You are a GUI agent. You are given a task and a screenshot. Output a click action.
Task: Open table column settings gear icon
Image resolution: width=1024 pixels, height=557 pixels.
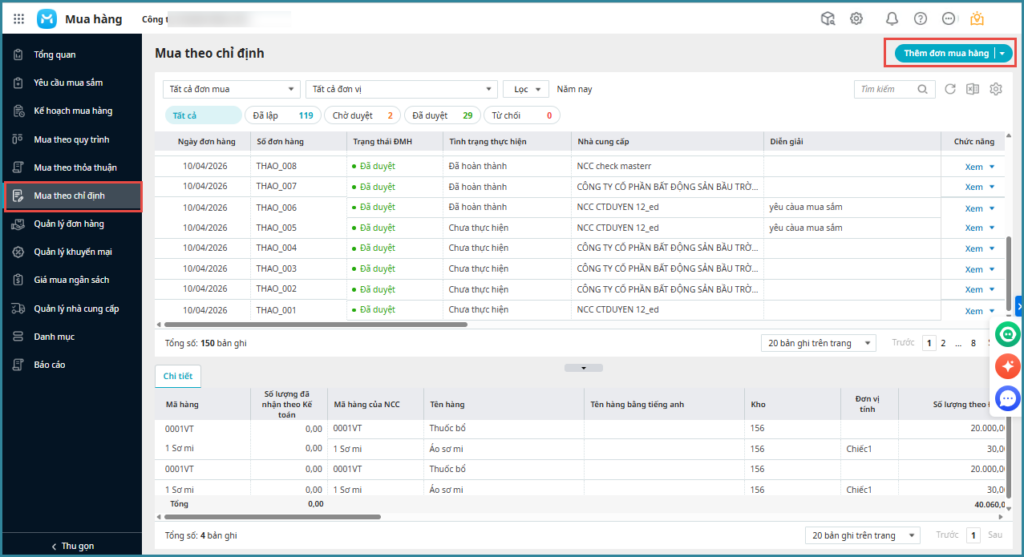(x=995, y=89)
